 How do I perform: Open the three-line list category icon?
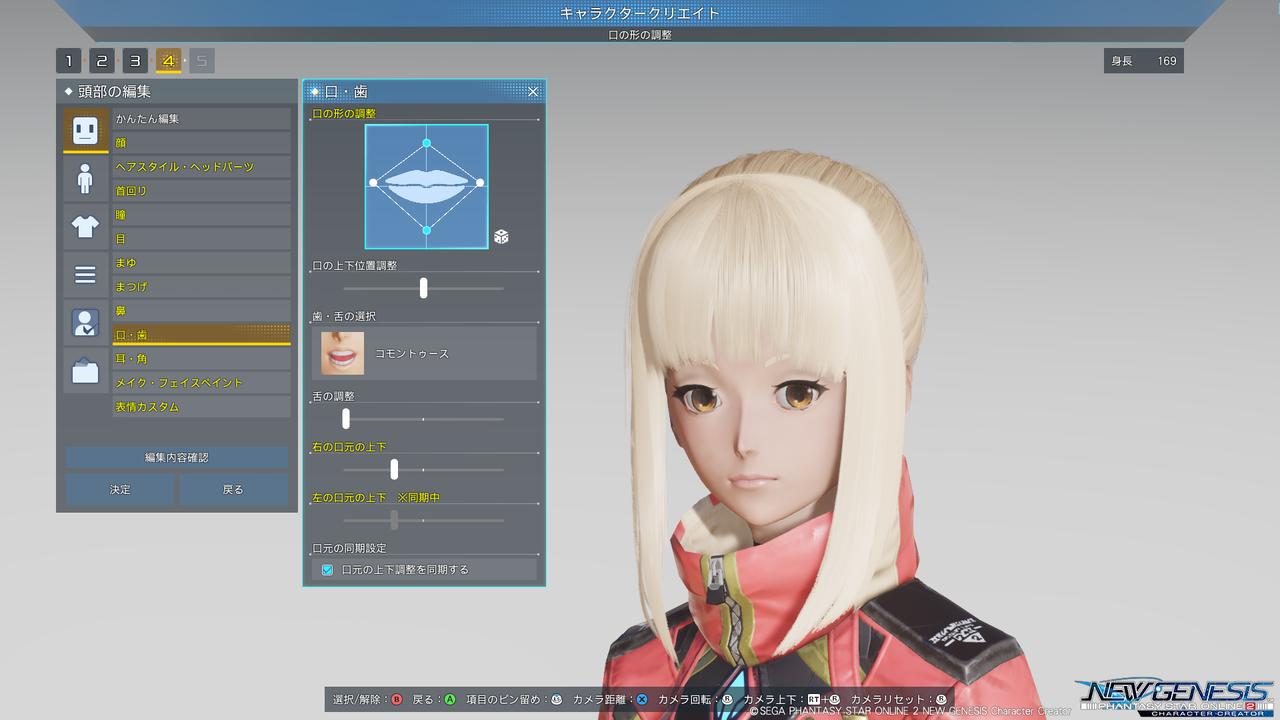tap(85, 274)
